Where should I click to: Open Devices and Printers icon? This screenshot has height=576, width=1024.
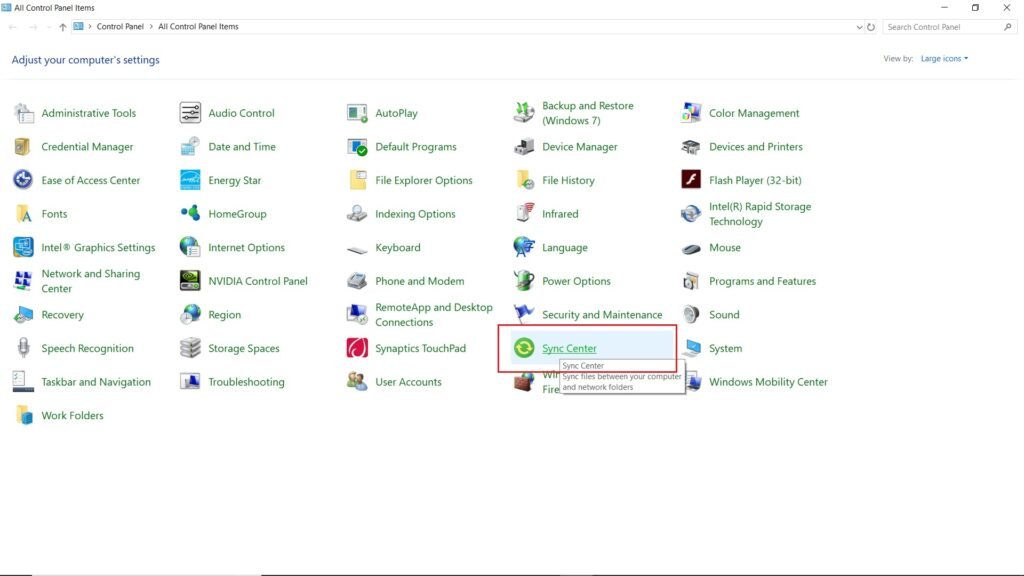[x=691, y=146]
